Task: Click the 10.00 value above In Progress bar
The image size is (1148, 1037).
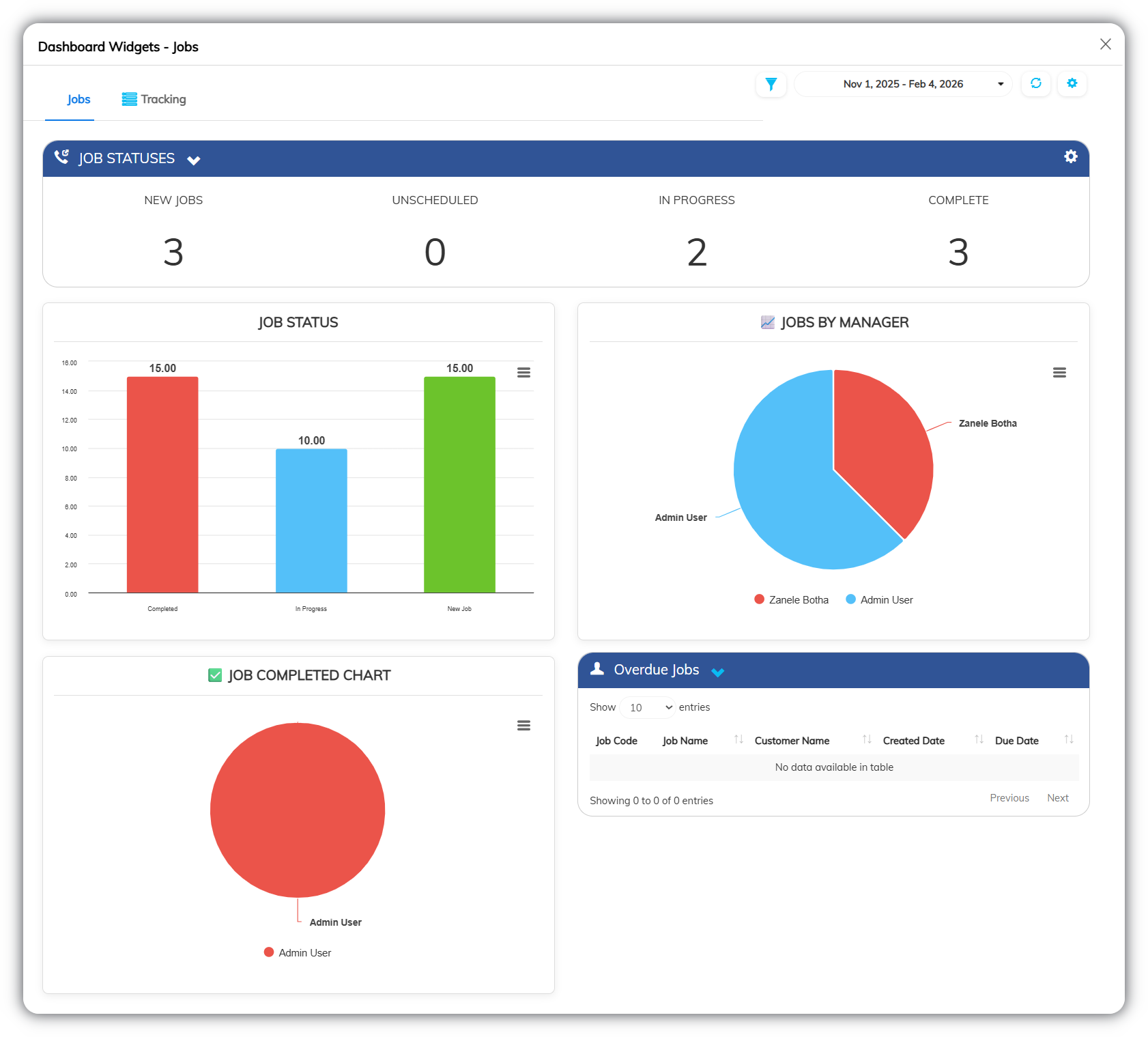Action: 311,440
